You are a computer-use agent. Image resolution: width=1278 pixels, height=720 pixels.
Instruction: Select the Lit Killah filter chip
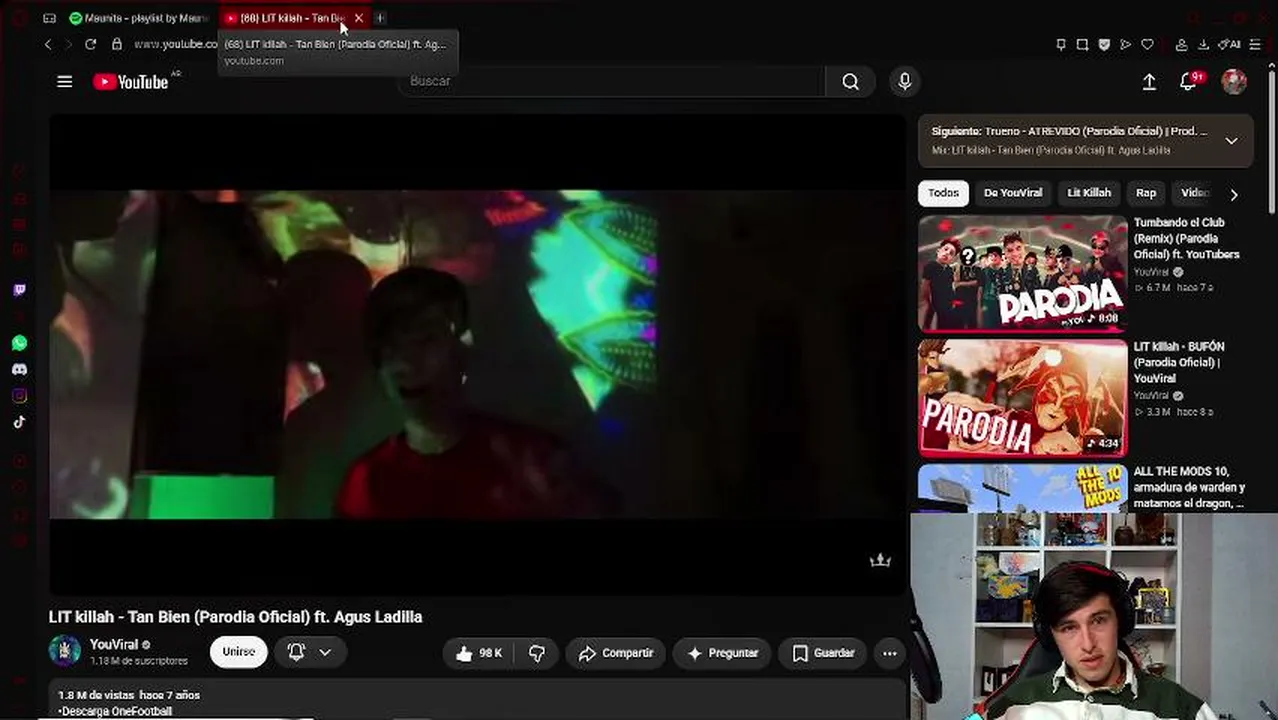click(x=1089, y=193)
